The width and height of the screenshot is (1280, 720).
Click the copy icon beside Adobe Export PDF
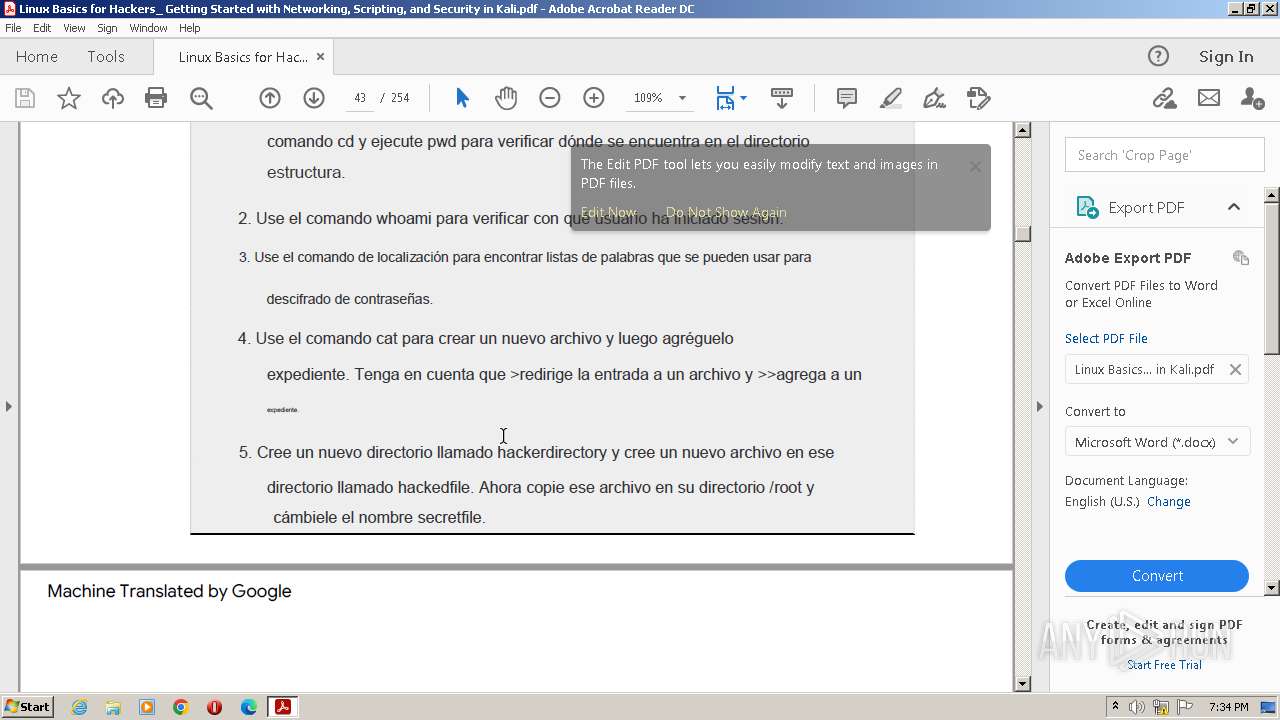point(1241,258)
